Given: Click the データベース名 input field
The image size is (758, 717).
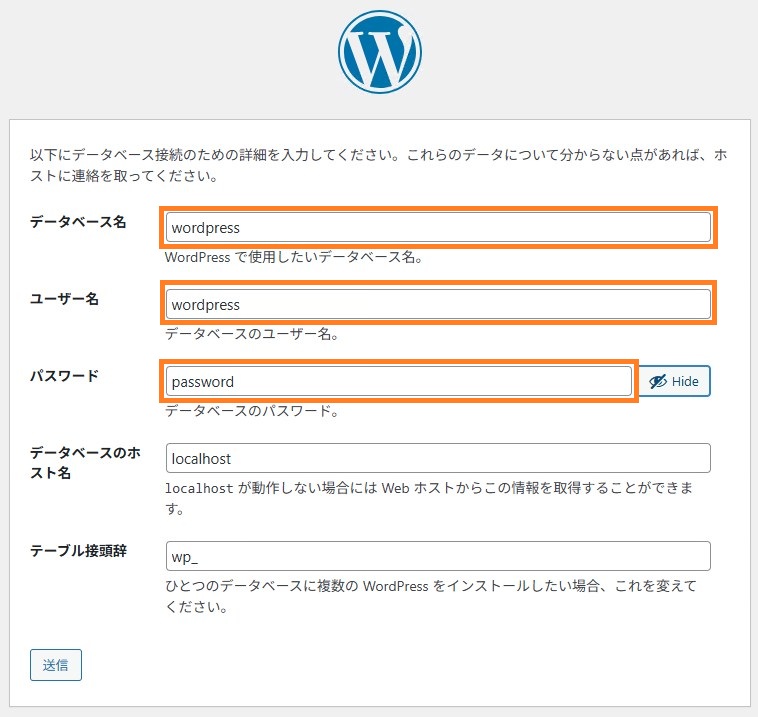Looking at the screenshot, I should [438, 228].
